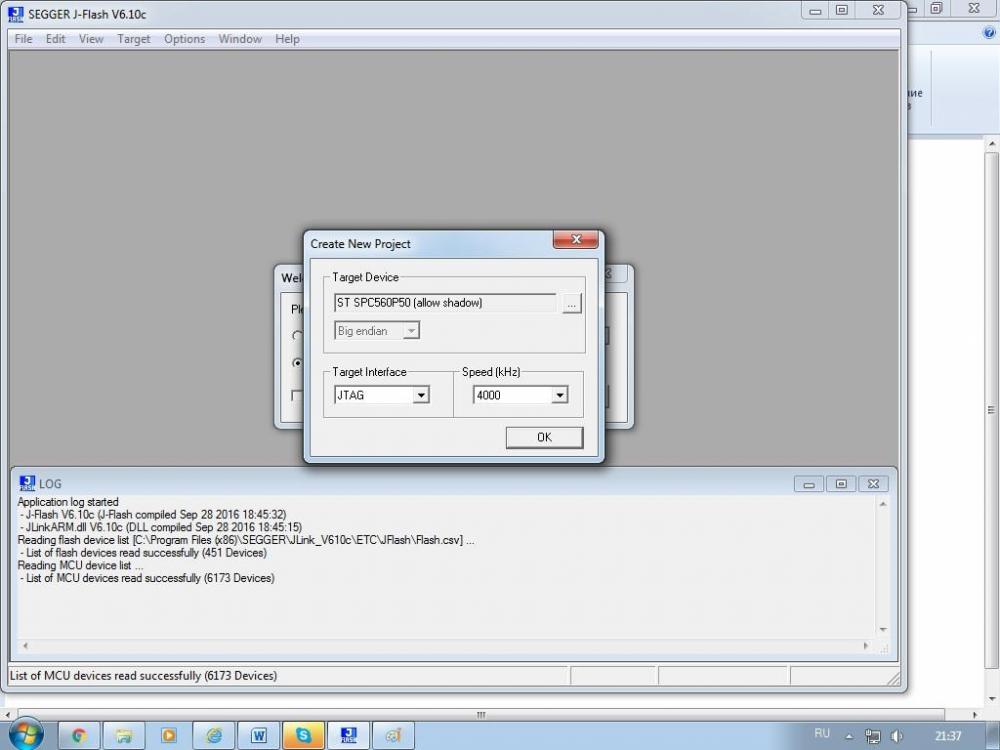Click the last taskbar app after J-Flash
This screenshot has width=1000, height=750.
coord(393,736)
